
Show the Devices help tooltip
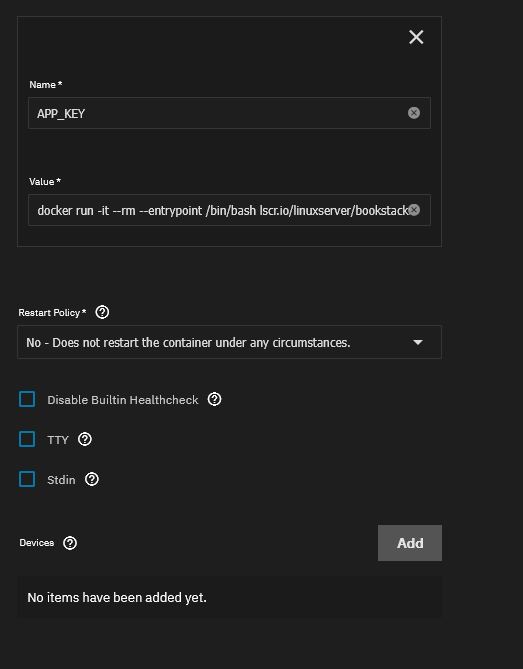click(x=70, y=543)
